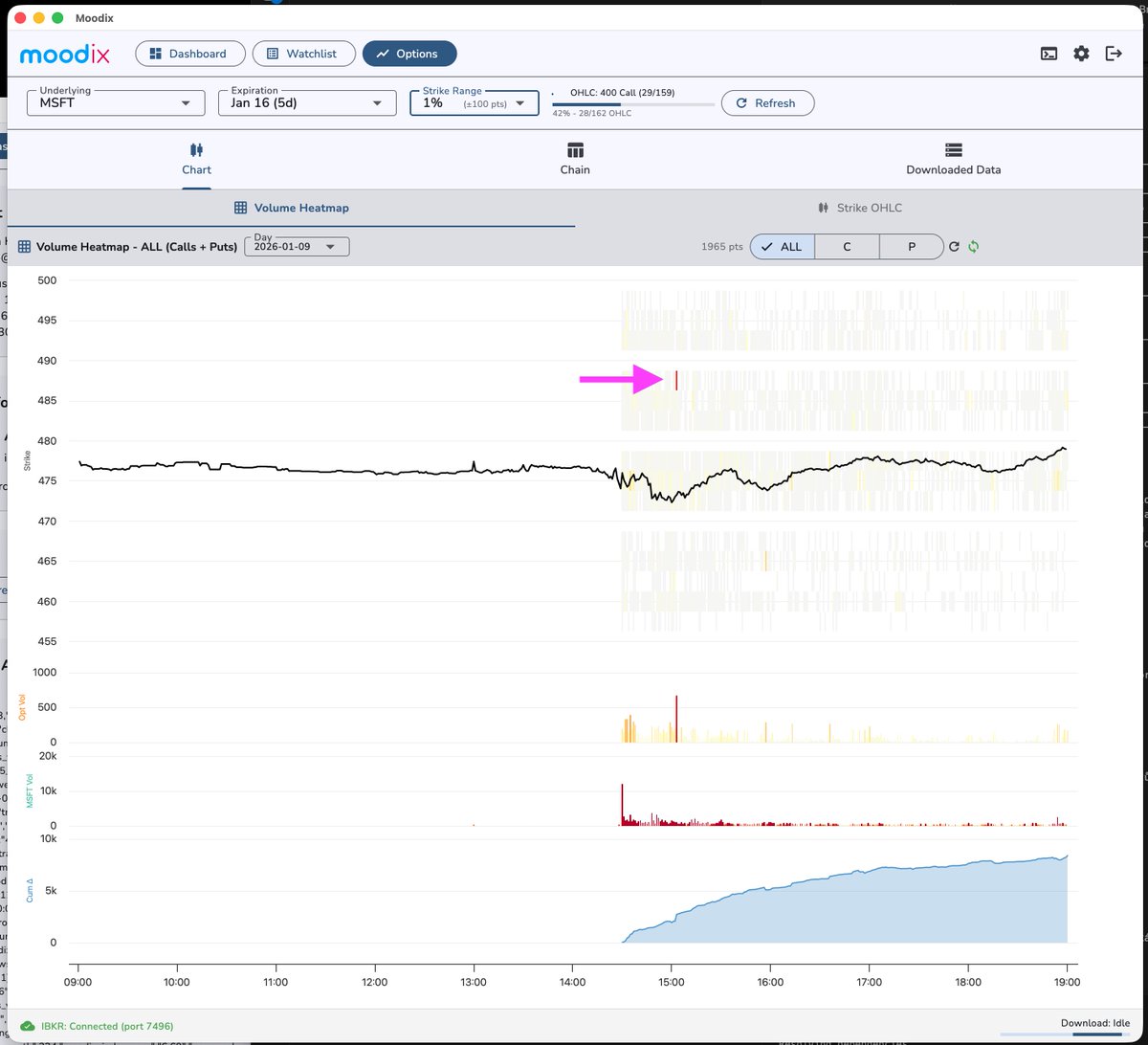Click the green auto-sync icon
The width and height of the screenshot is (1148, 1045).
pyautogui.click(x=974, y=247)
